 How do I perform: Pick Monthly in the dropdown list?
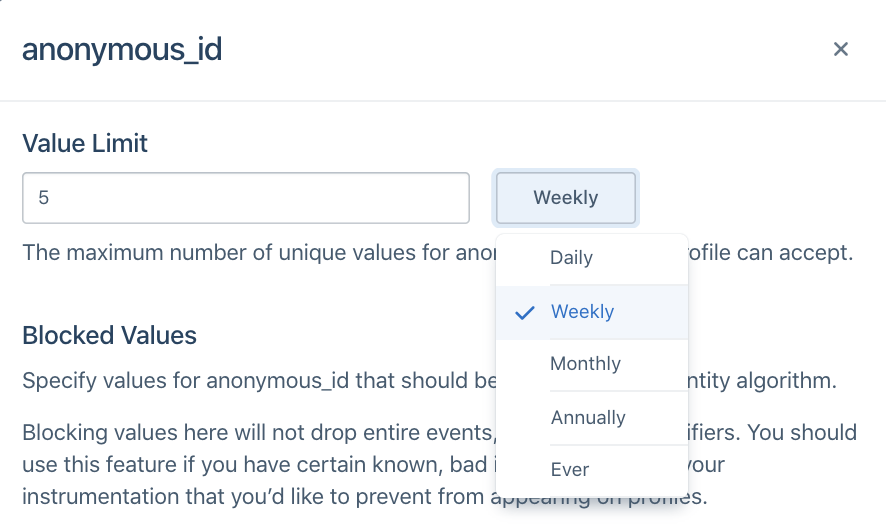[585, 364]
